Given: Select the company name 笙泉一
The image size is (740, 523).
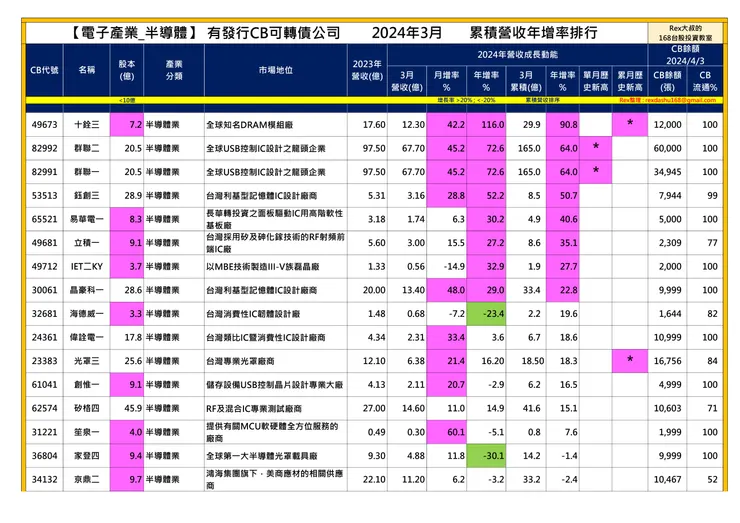Looking at the screenshot, I should [87, 432].
